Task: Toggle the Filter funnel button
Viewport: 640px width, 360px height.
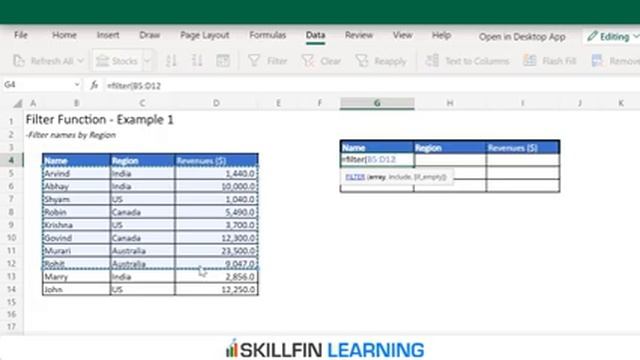Action: click(268, 61)
